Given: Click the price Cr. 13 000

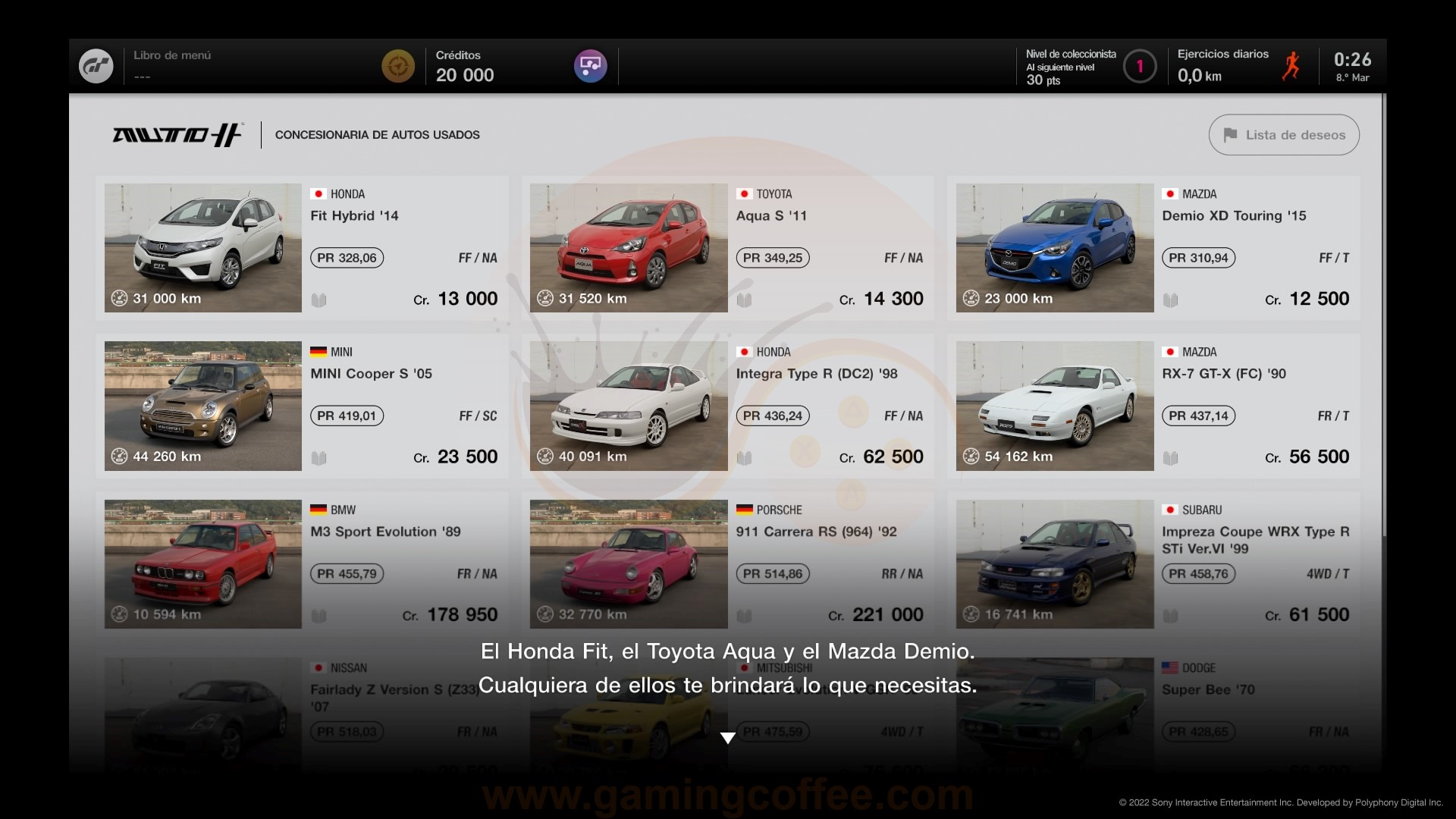Looking at the screenshot, I should pos(456,299).
